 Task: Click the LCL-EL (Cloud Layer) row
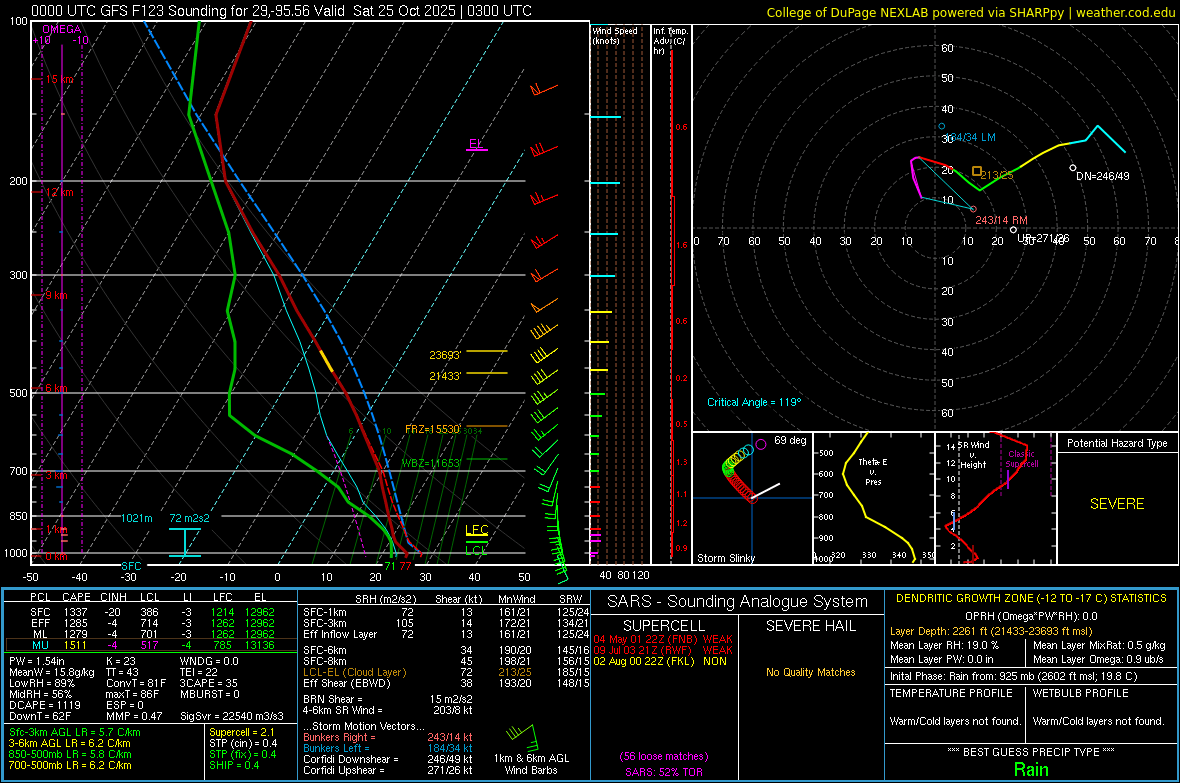(446, 672)
